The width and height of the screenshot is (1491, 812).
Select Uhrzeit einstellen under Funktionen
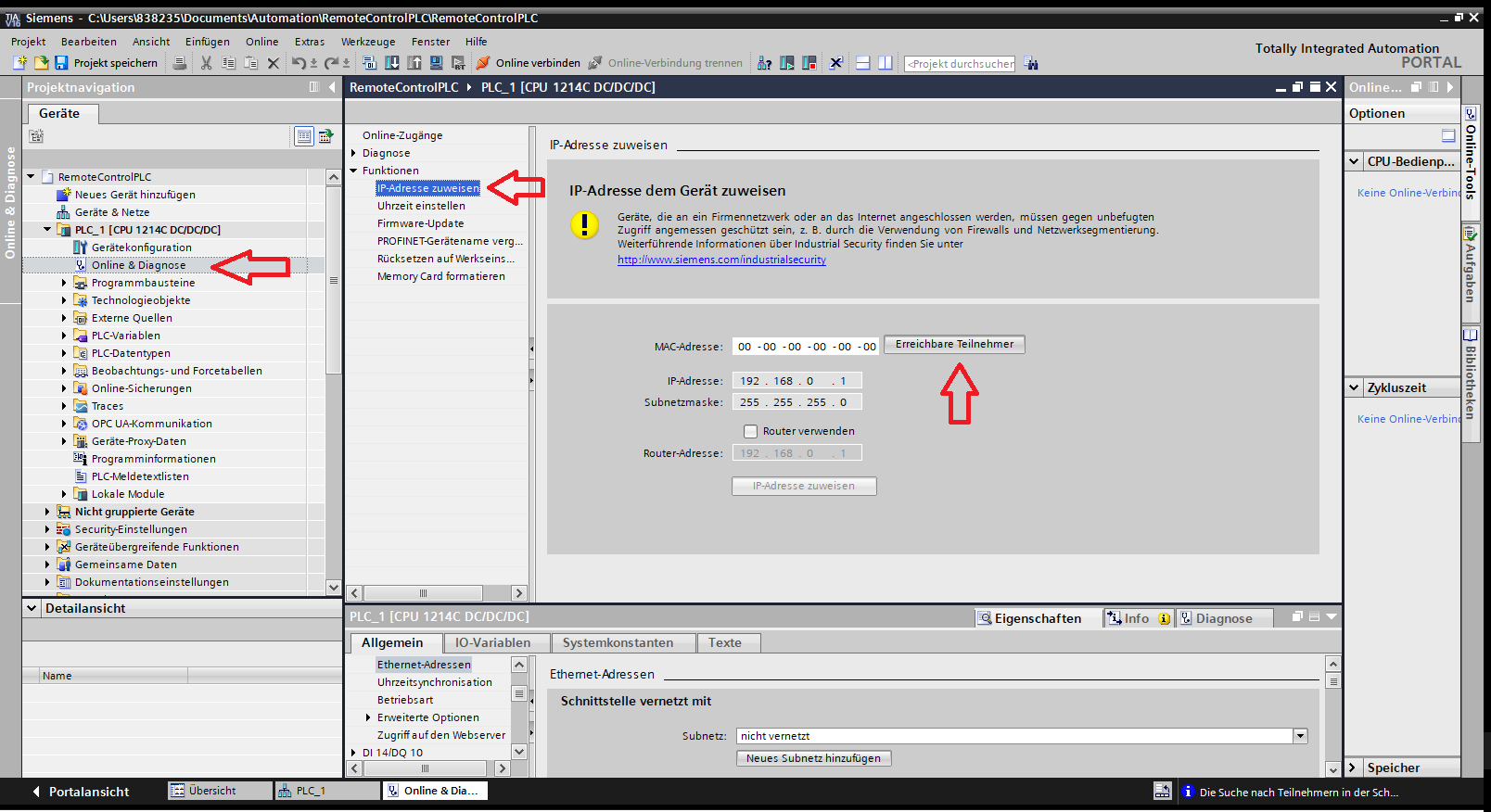tap(421, 206)
